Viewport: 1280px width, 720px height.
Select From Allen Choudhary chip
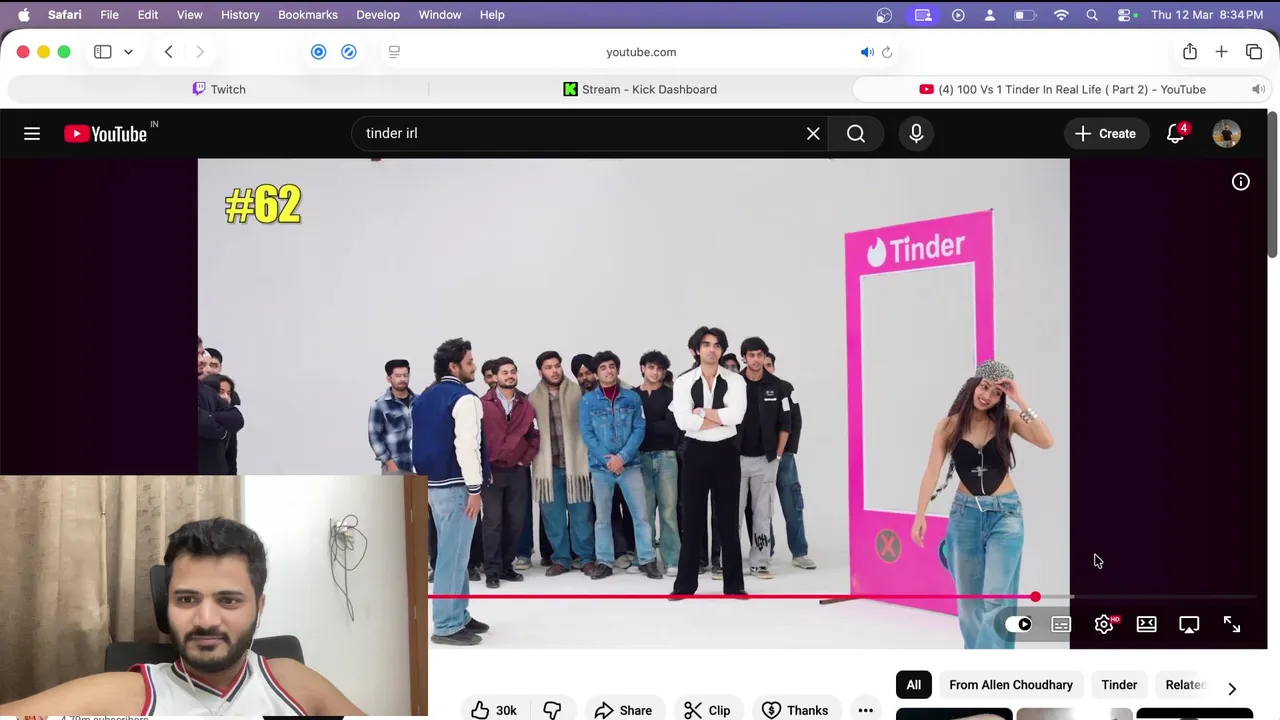1010,685
